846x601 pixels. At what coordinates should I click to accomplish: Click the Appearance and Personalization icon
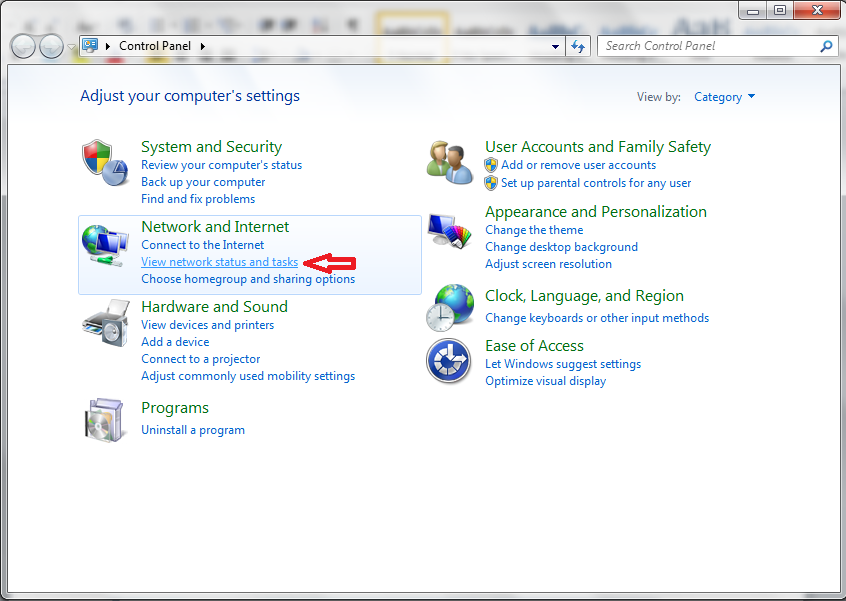pyautogui.click(x=449, y=228)
